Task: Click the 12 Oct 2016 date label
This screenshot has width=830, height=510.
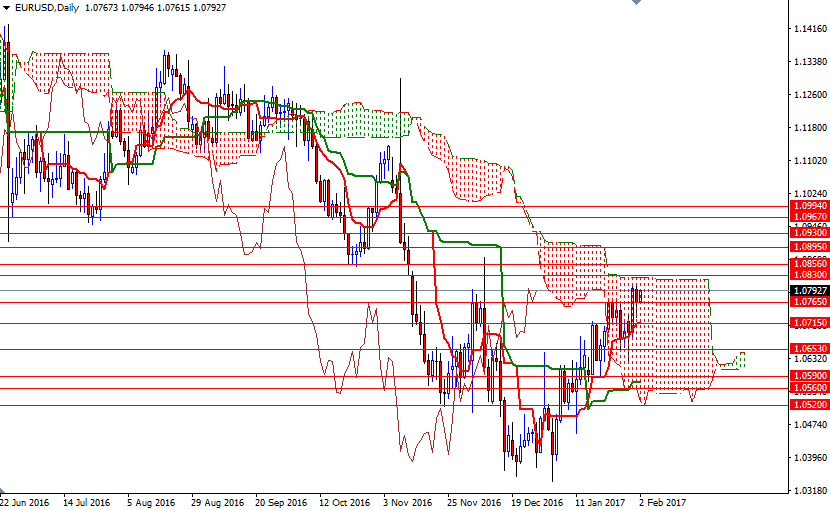Action: click(345, 502)
